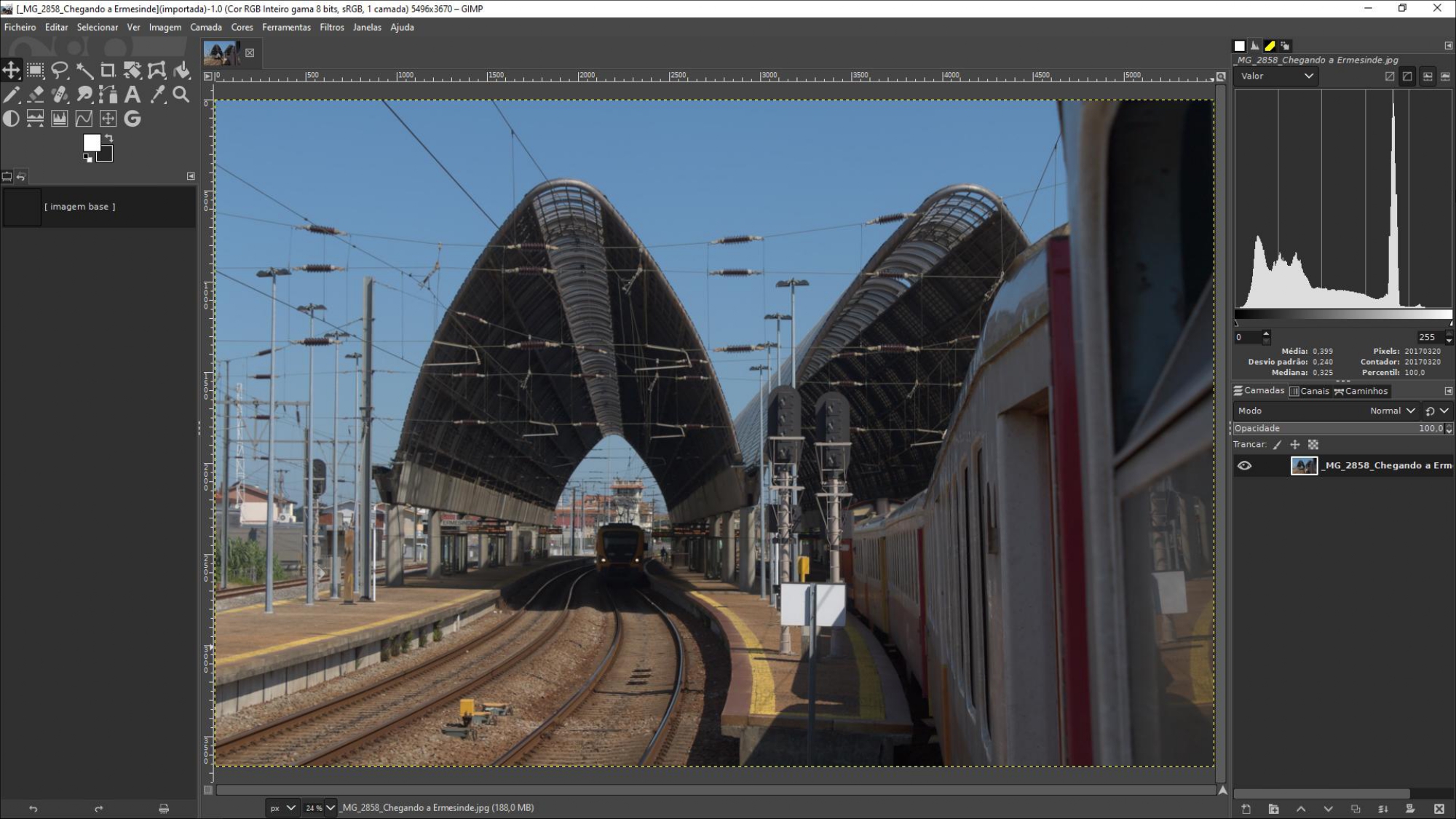The width and height of the screenshot is (1456, 819).
Task: Open the Filtros menu
Action: point(331,27)
